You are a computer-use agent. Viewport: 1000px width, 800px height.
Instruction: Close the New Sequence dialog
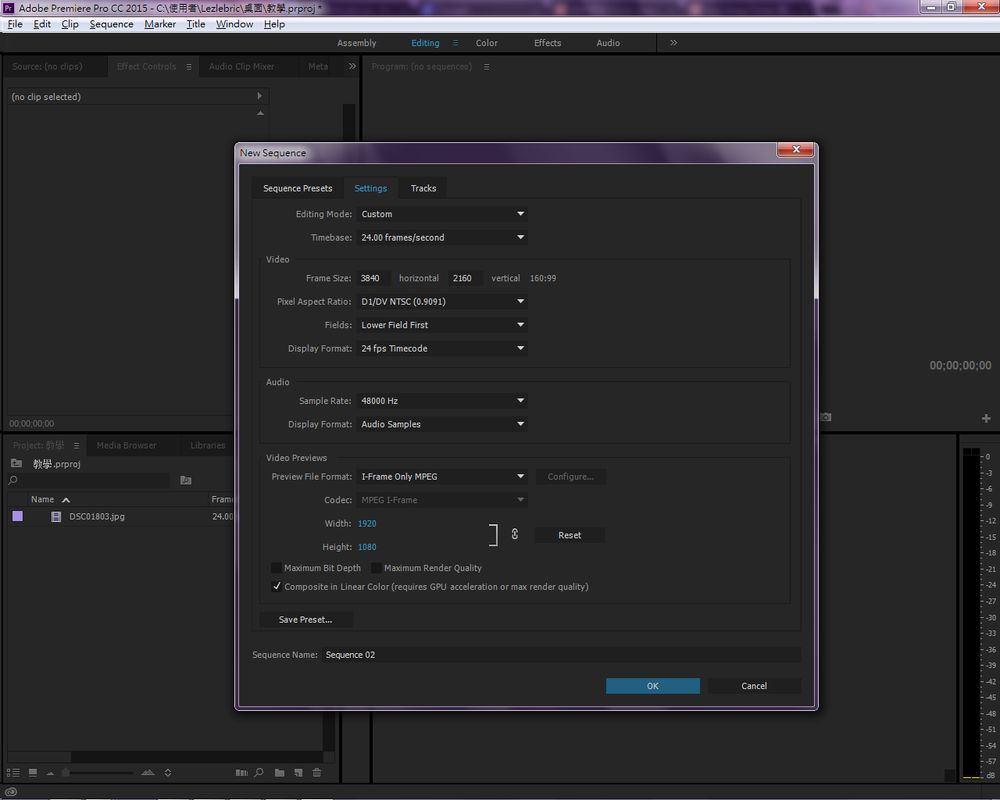tap(795, 149)
